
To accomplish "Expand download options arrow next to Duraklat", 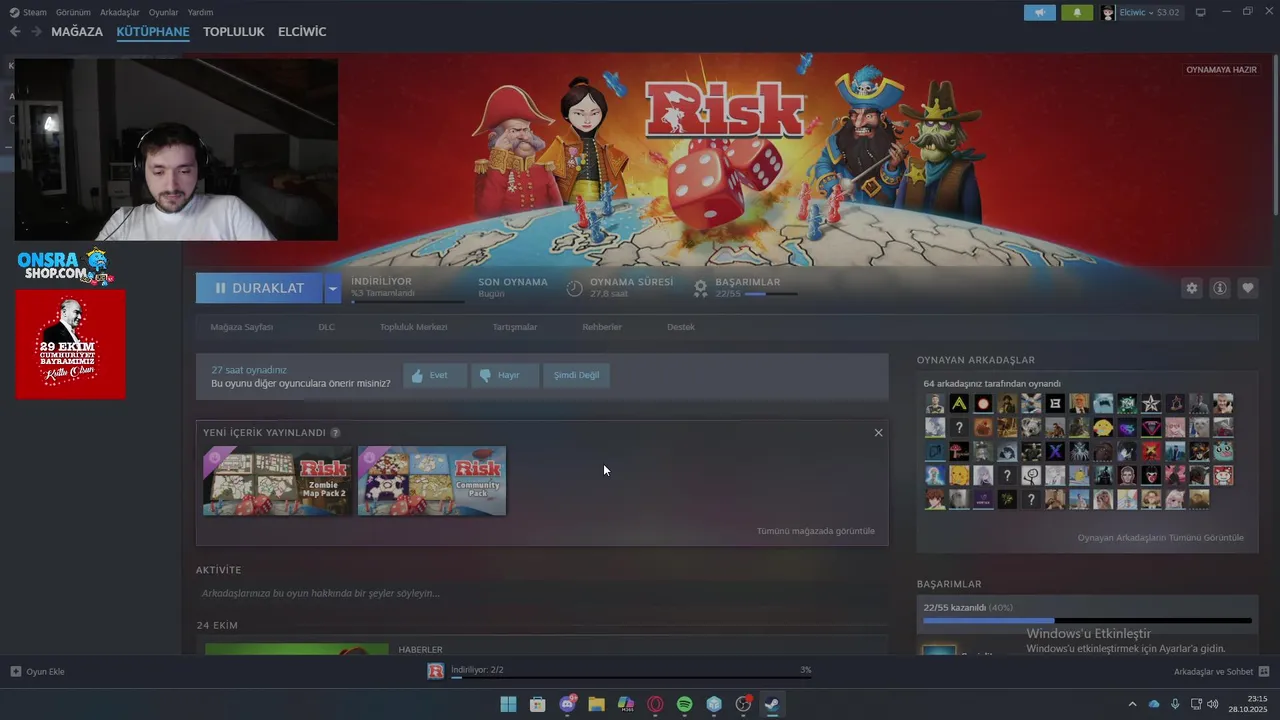I will tap(332, 288).
